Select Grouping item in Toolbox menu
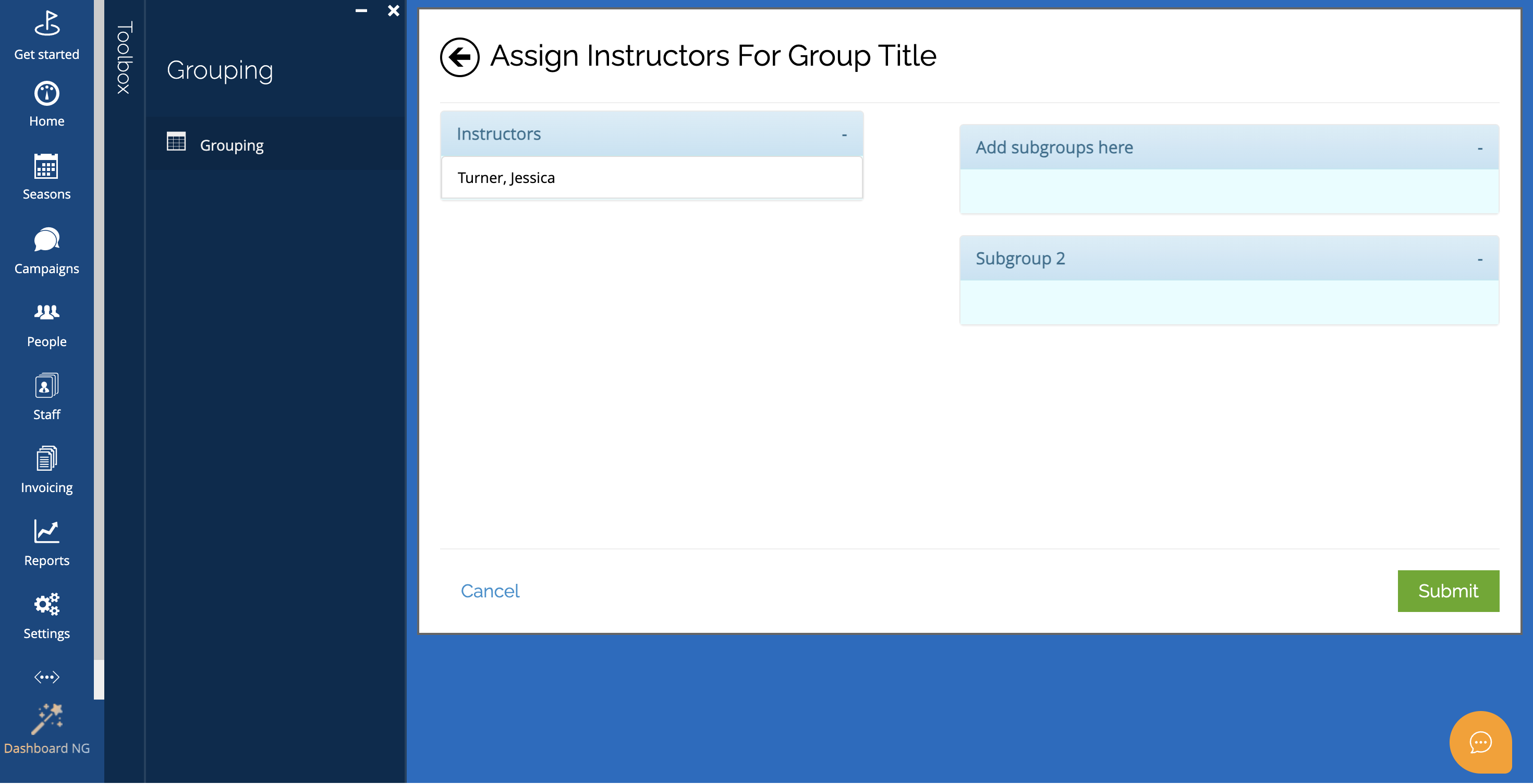1533x784 pixels. [x=231, y=145]
